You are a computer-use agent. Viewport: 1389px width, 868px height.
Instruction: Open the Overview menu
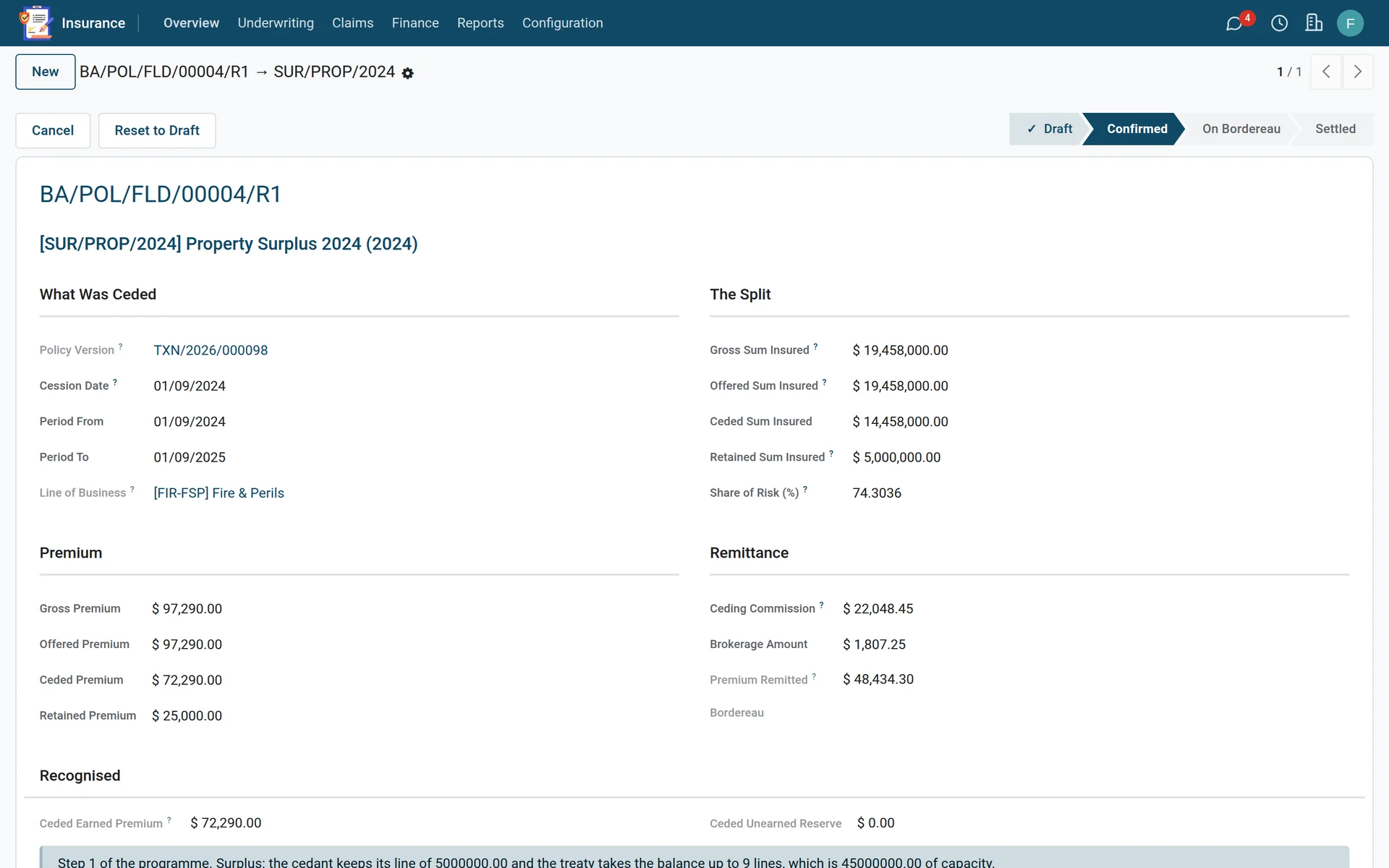point(191,23)
